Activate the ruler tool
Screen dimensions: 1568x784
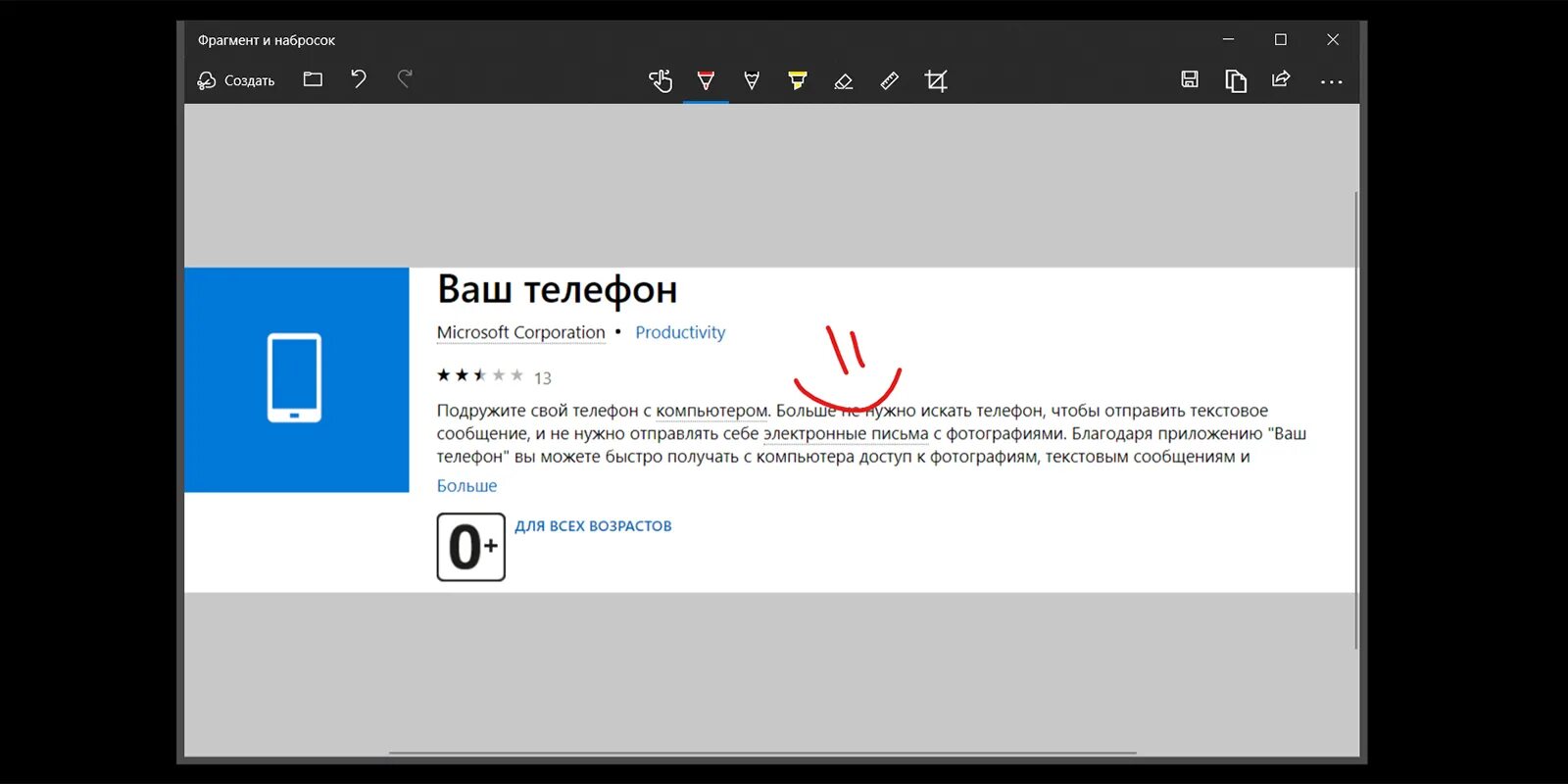click(889, 80)
